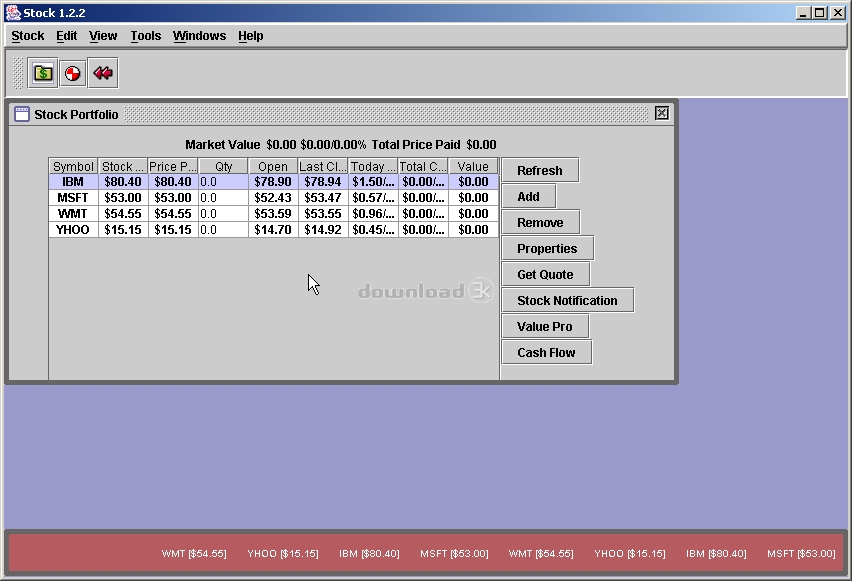Image resolution: width=852 pixels, height=581 pixels.
Task: Open the Tools menu
Action: coord(145,36)
